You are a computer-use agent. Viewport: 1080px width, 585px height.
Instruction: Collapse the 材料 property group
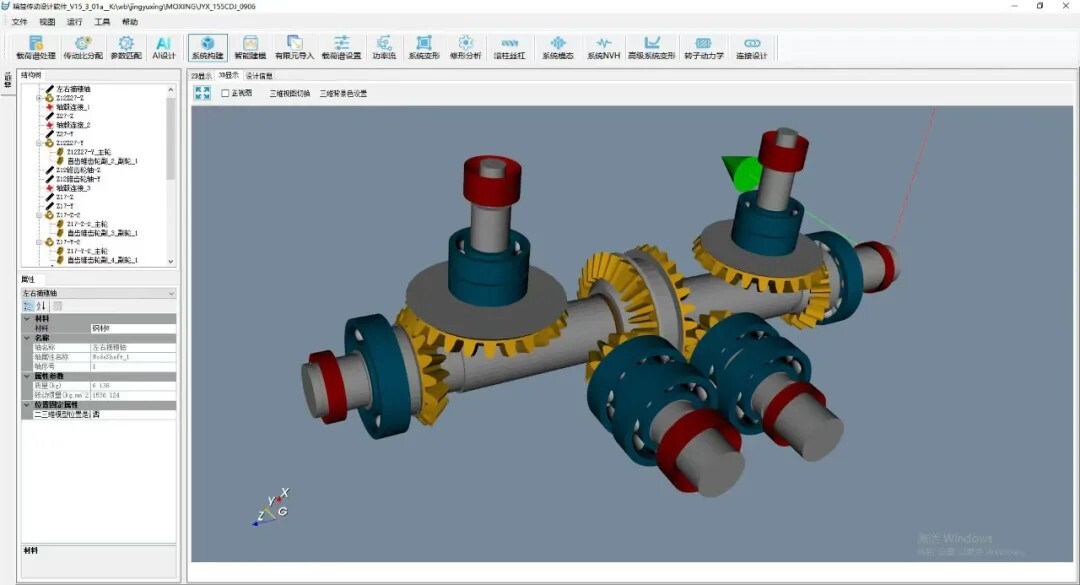[x=27, y=318]
